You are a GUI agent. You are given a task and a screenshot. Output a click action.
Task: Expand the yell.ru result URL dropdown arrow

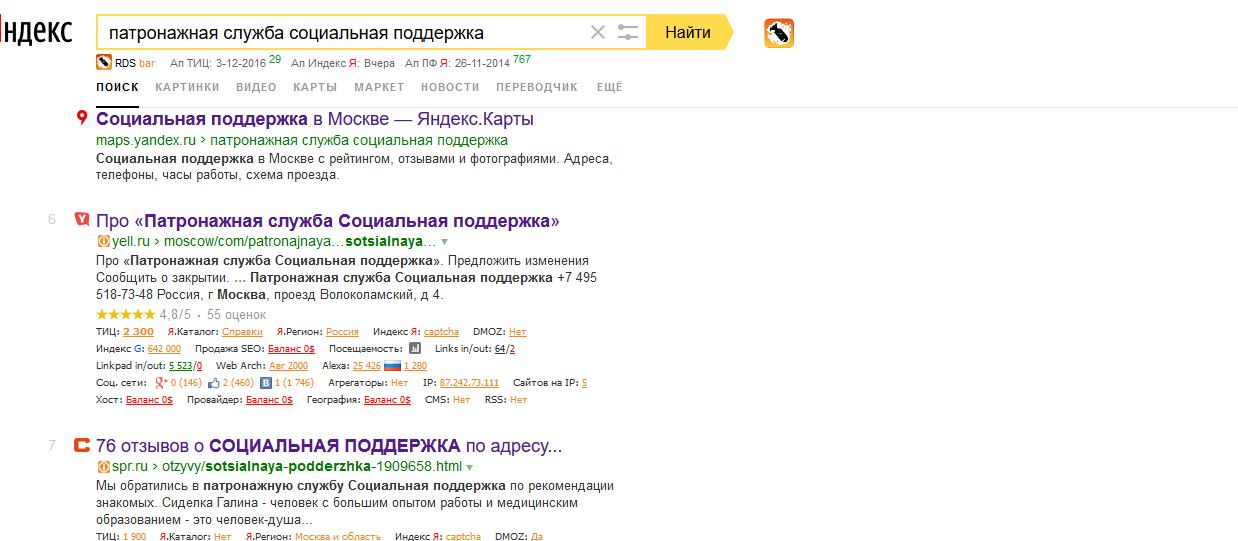(445, 242)
